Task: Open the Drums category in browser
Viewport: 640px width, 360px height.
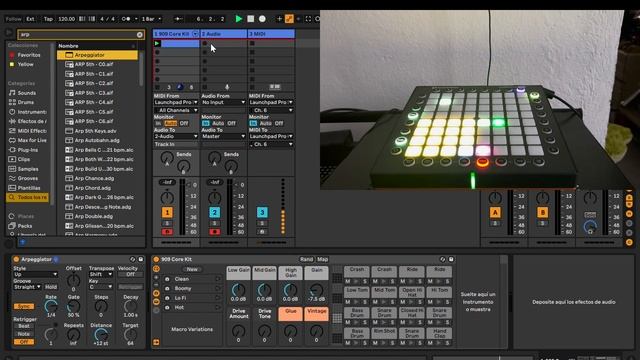Action: [x=26, y=102]
